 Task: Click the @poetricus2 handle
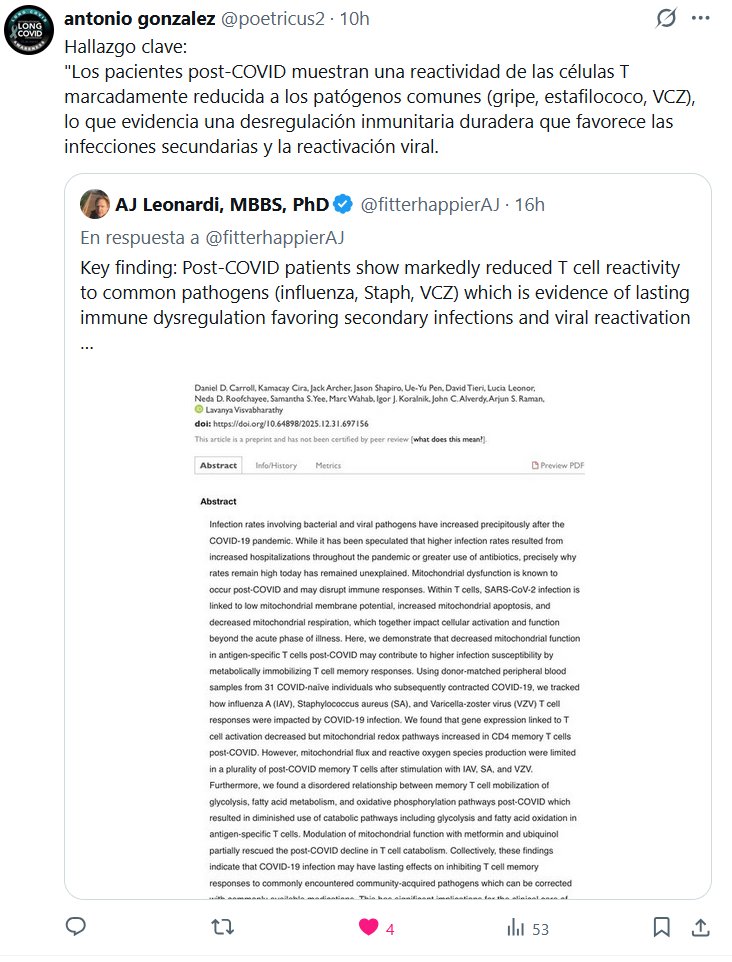[x=273, y=18]
